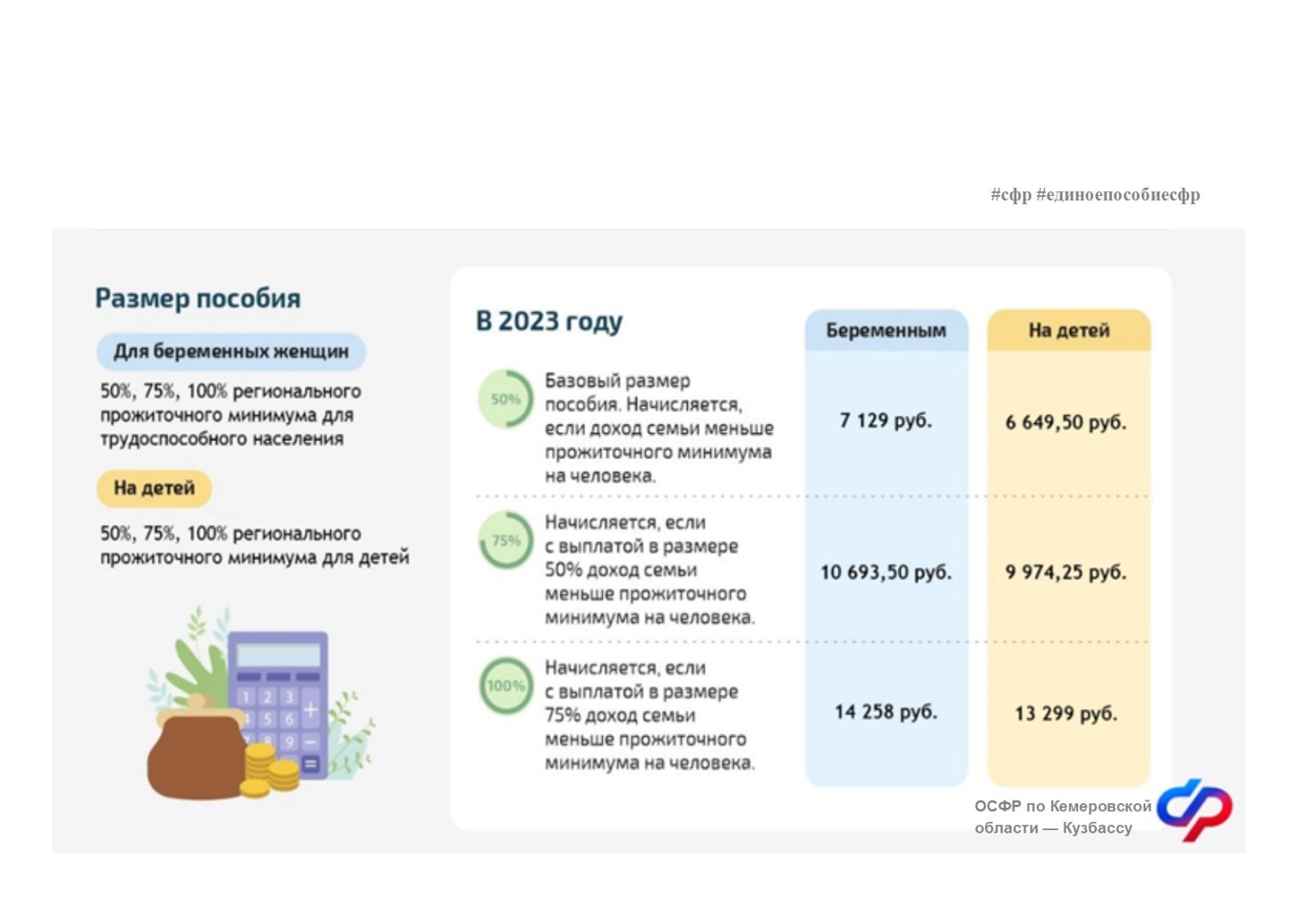Image resolution: width=1307 pixels, height=924 pixels.
Task: Click the #сфр #единоепособиесфр hashtag text
Action: [1095, 194]
